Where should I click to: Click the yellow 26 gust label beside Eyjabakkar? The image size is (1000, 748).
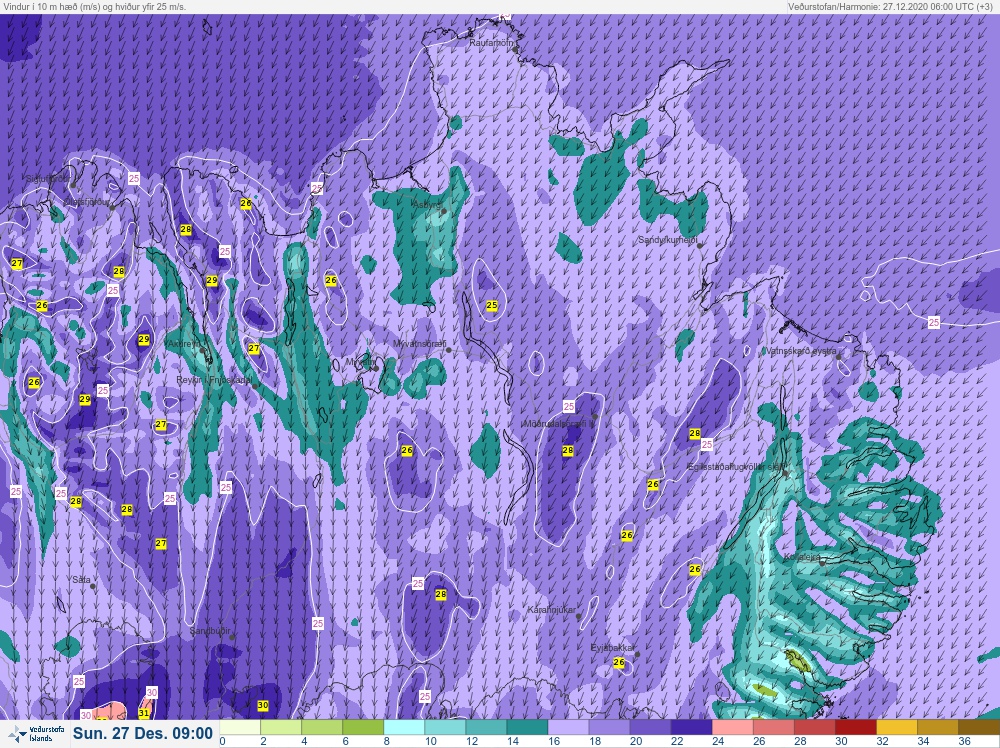[x=619, y=663]
